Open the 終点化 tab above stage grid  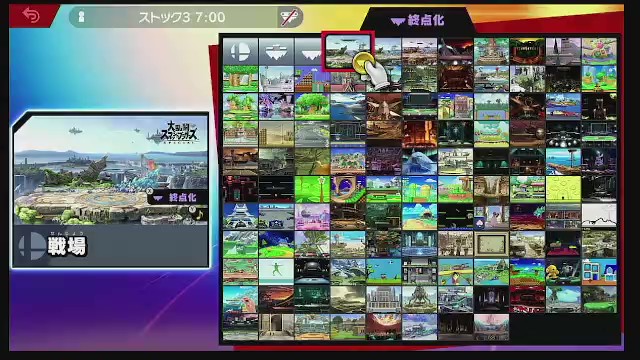tap(418, 20)
